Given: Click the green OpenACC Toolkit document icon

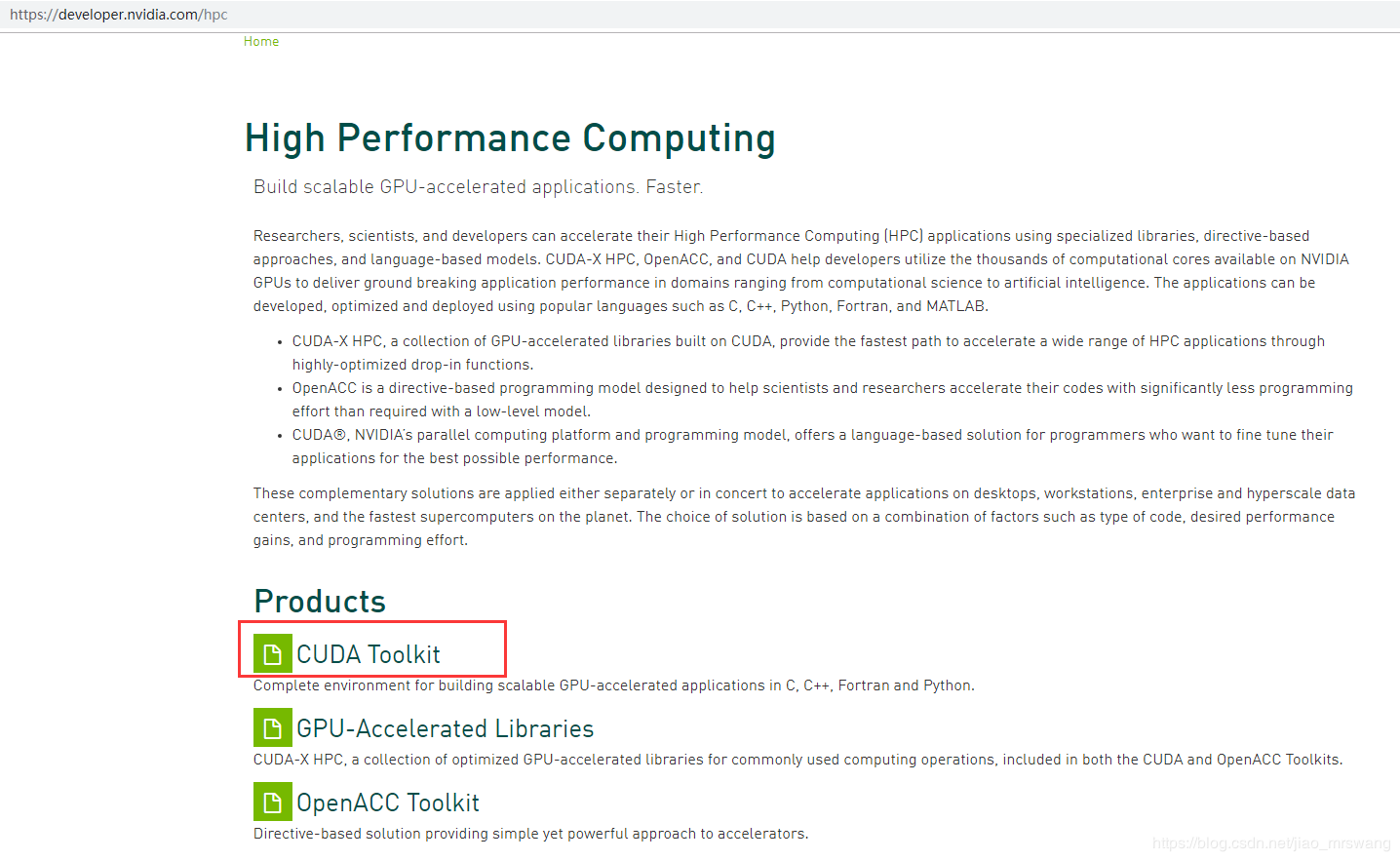Looking at the screenshot, I should click(272, 802).
